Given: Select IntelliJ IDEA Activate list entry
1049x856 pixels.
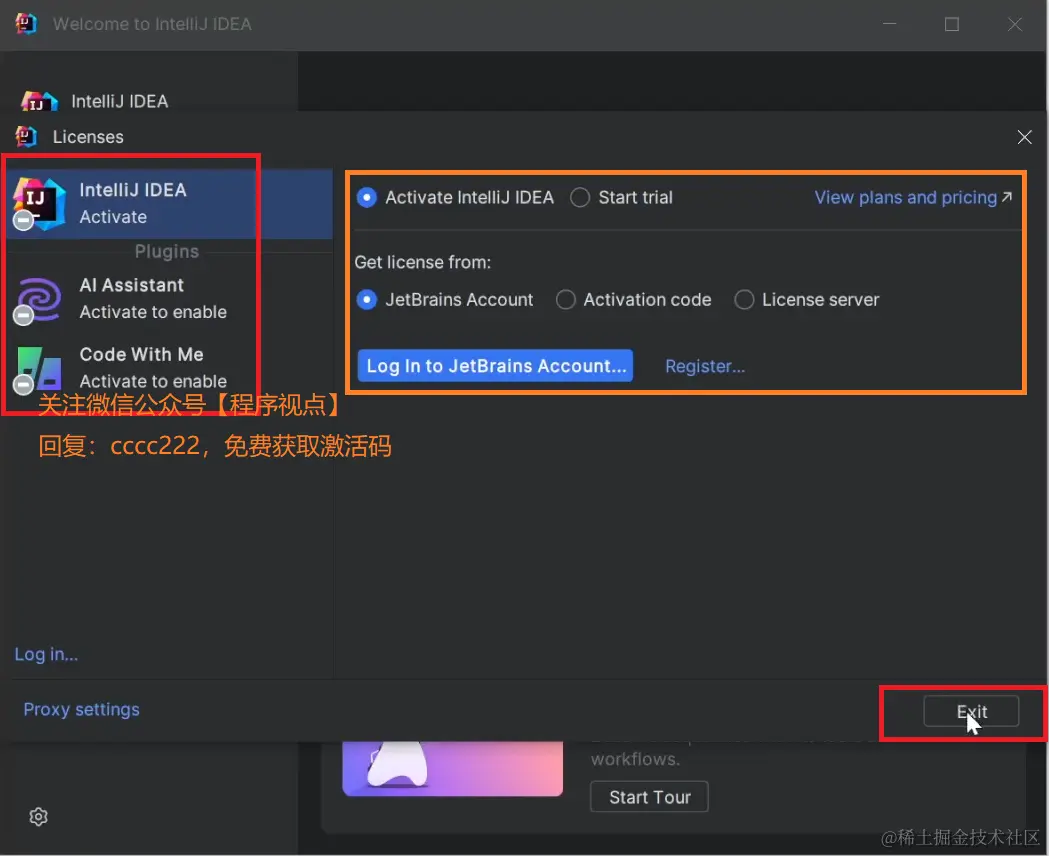Looking at the screenshot, I should [169, 204].
